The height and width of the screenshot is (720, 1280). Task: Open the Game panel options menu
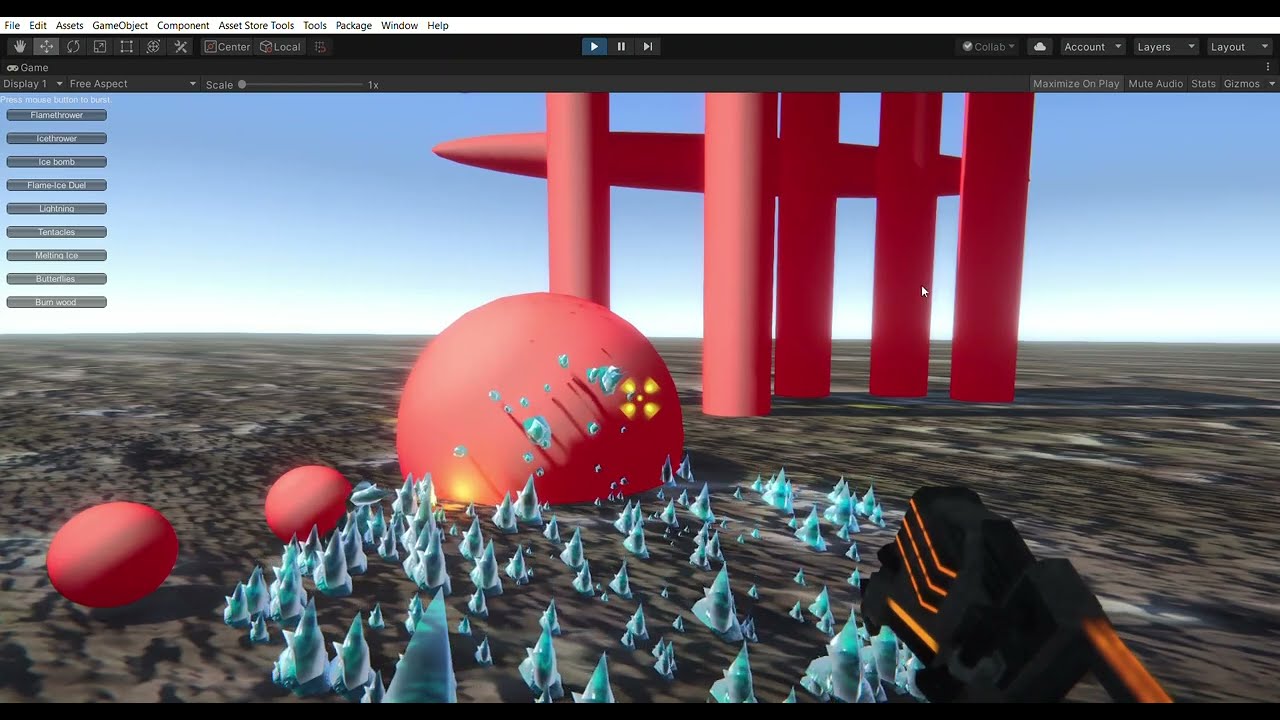1268,67
